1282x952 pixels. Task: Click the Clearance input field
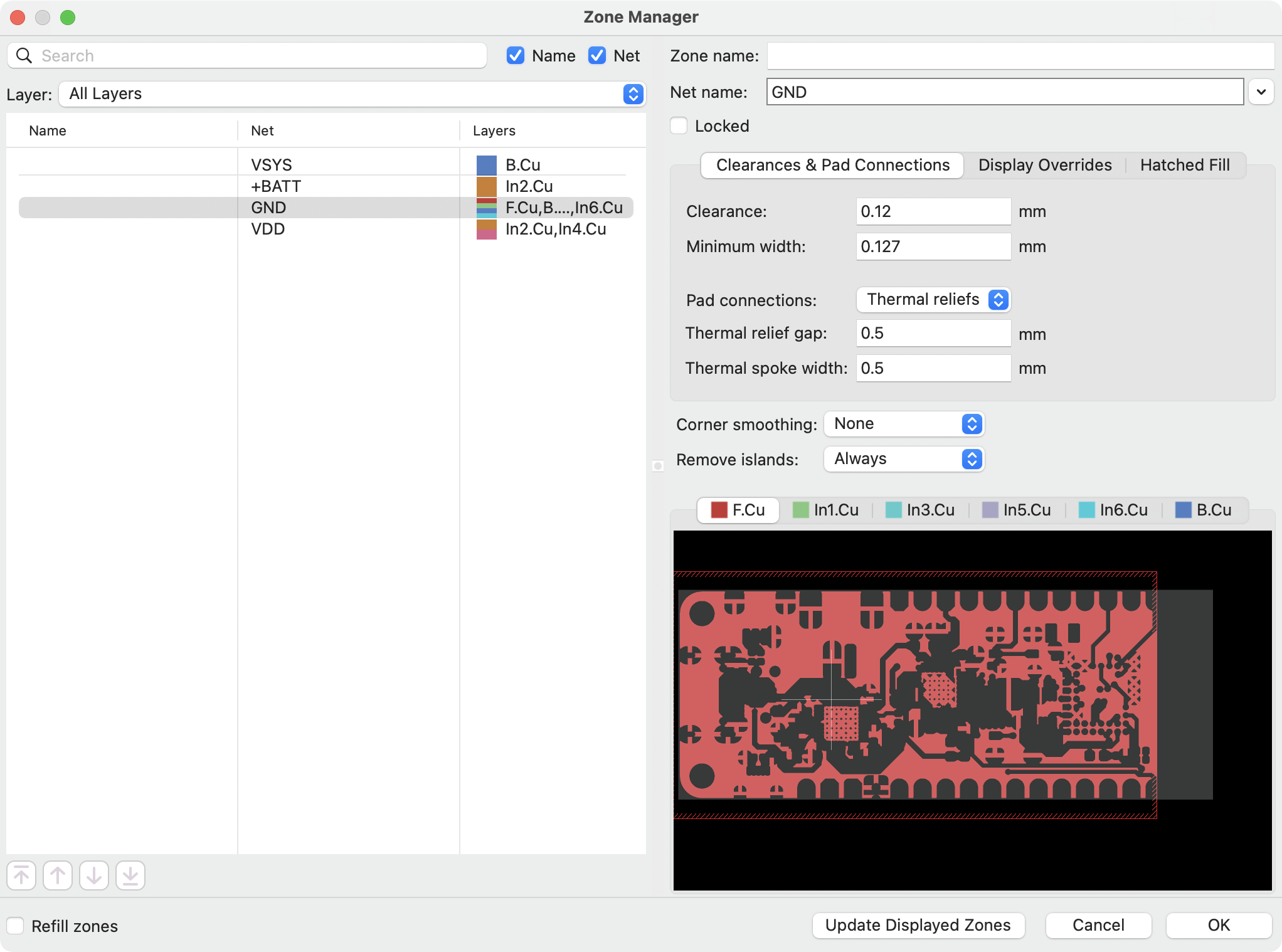pyautogui.click(x=933, y=211)
